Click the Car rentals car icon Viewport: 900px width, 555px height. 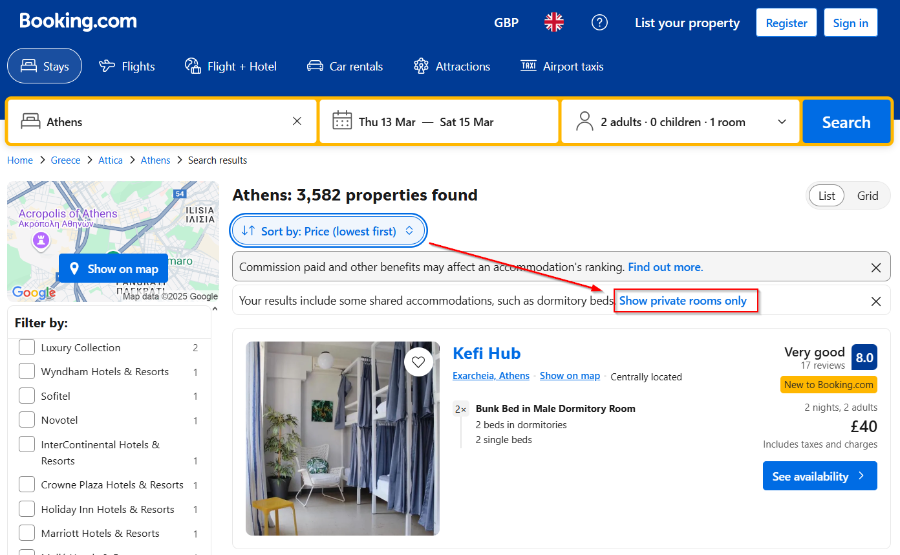(315, 66)
